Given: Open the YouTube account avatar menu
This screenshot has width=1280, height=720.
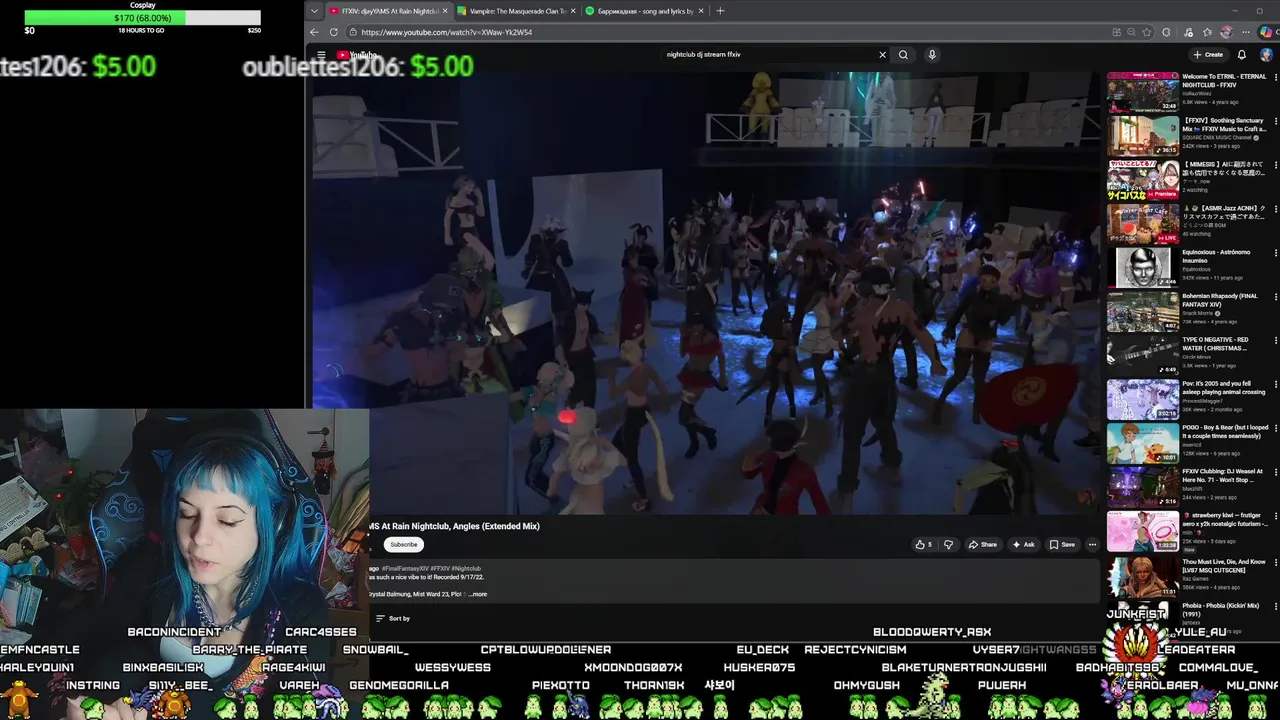Looking at the screenshot, I should point(1266,55).
